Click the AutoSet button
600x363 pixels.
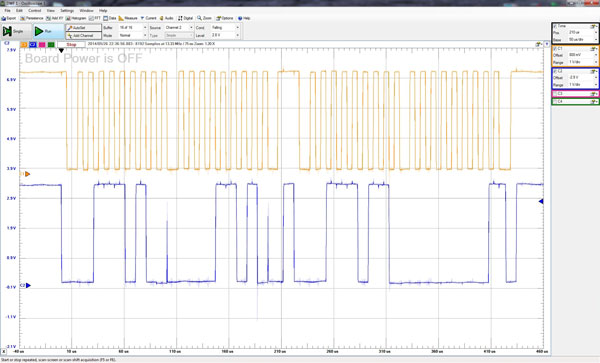pos(83,28)
